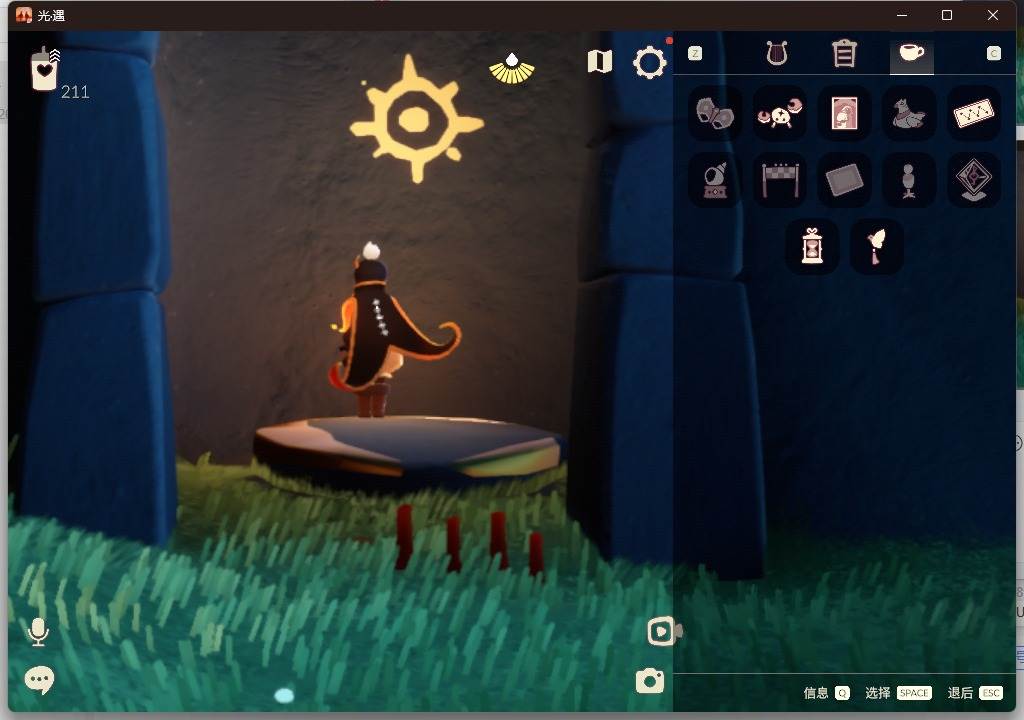Start video recording with camcorder icon

click(664, 632)
